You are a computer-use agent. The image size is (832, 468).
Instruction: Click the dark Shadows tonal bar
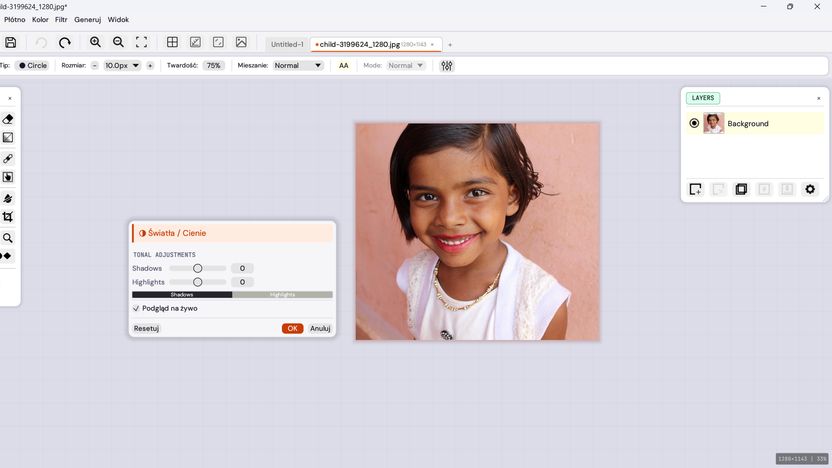pos(182,294)
